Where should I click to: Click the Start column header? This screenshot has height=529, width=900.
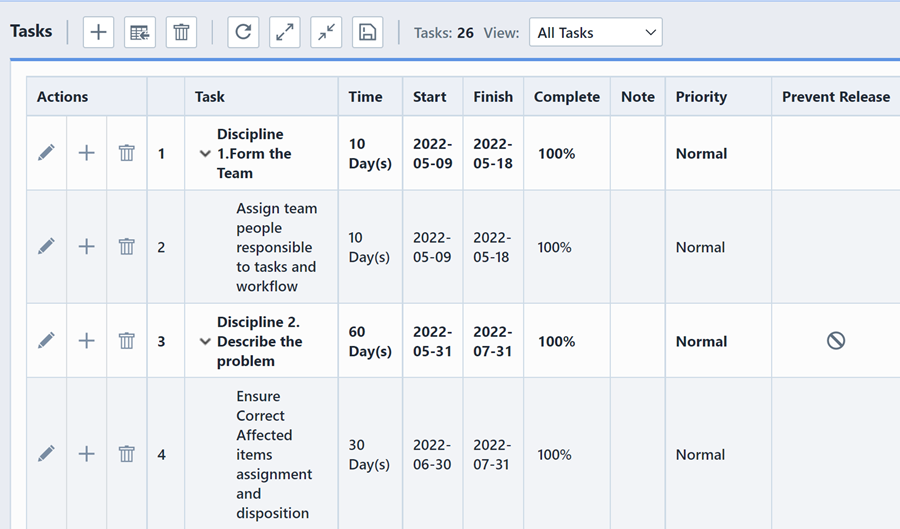point(429,97)
